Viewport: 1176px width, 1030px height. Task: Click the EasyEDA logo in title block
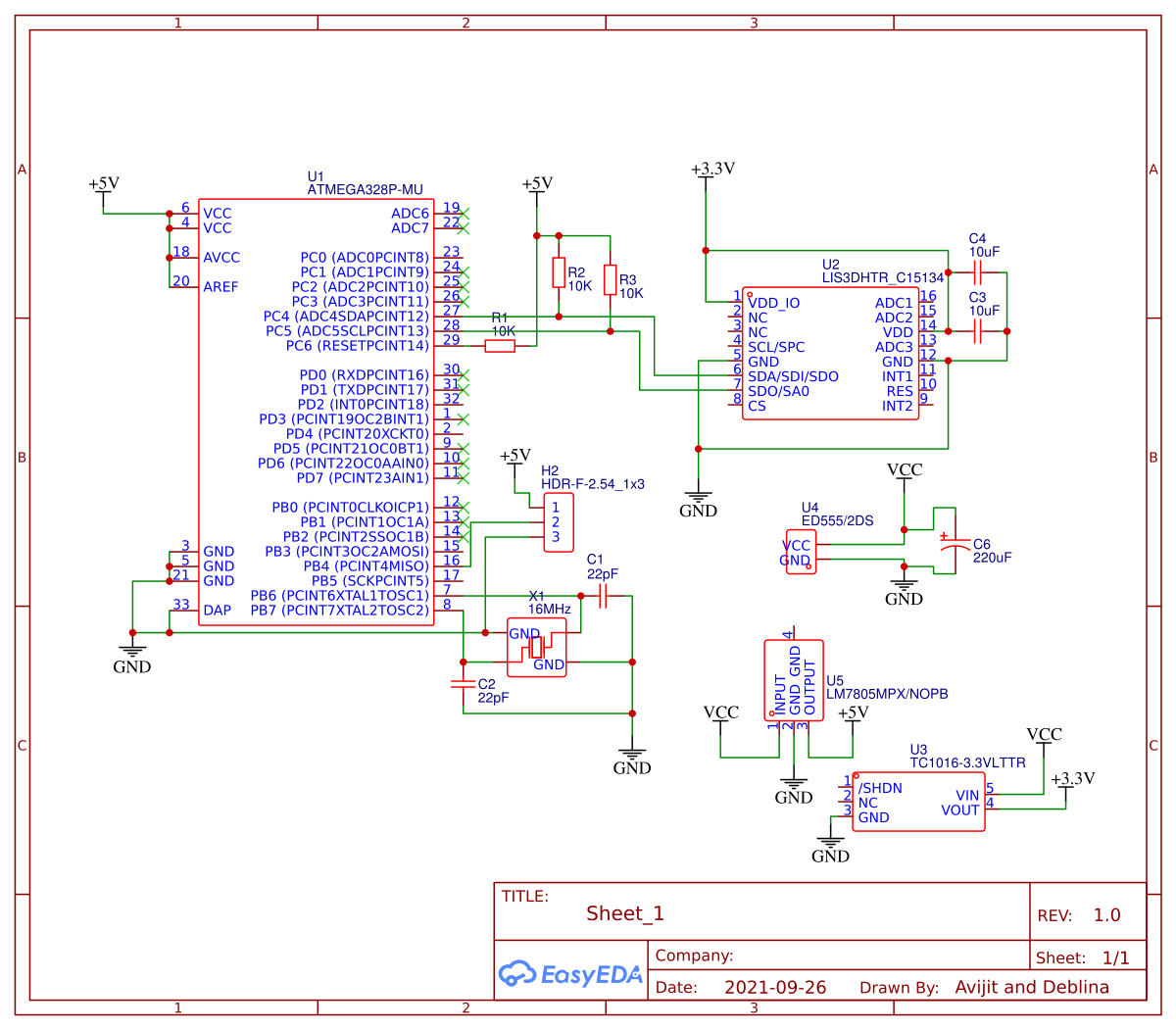coord(570,974)
